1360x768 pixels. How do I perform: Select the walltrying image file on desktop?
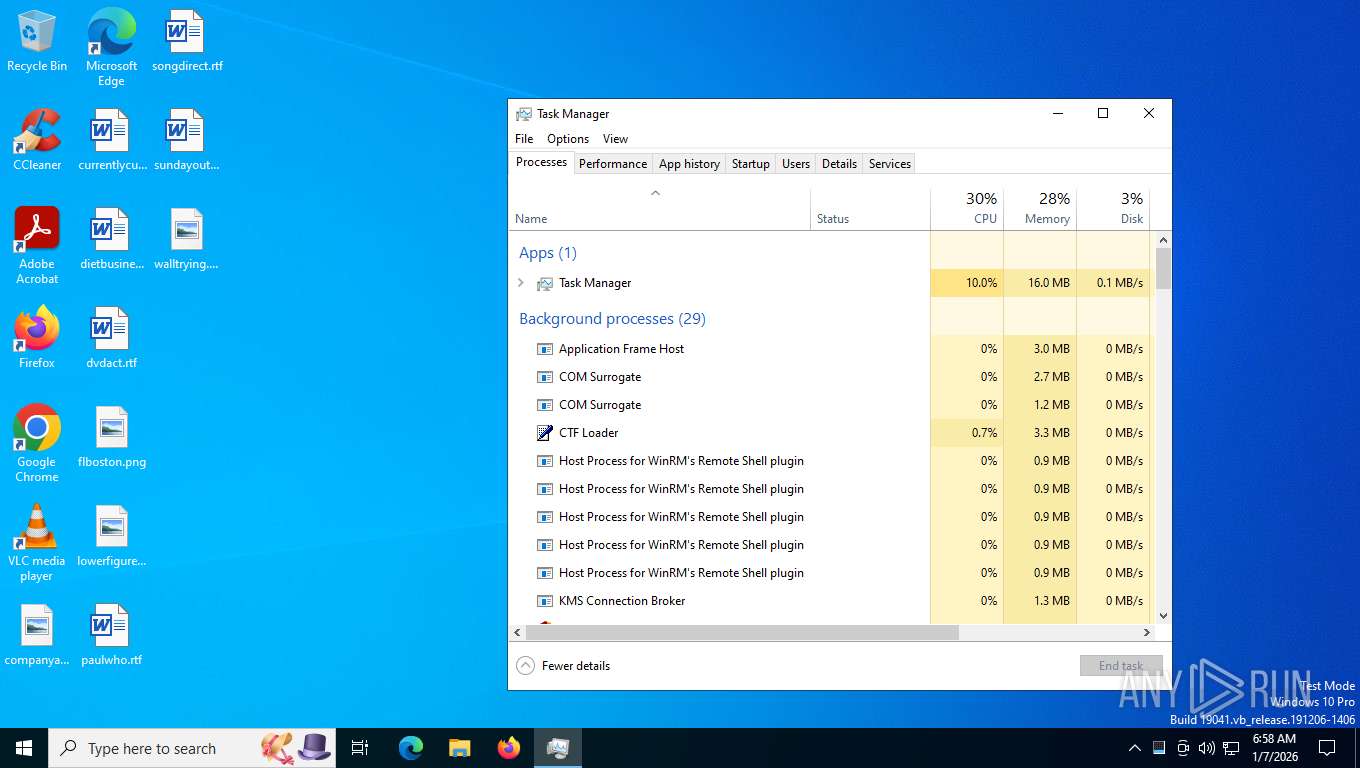(187, 239)
